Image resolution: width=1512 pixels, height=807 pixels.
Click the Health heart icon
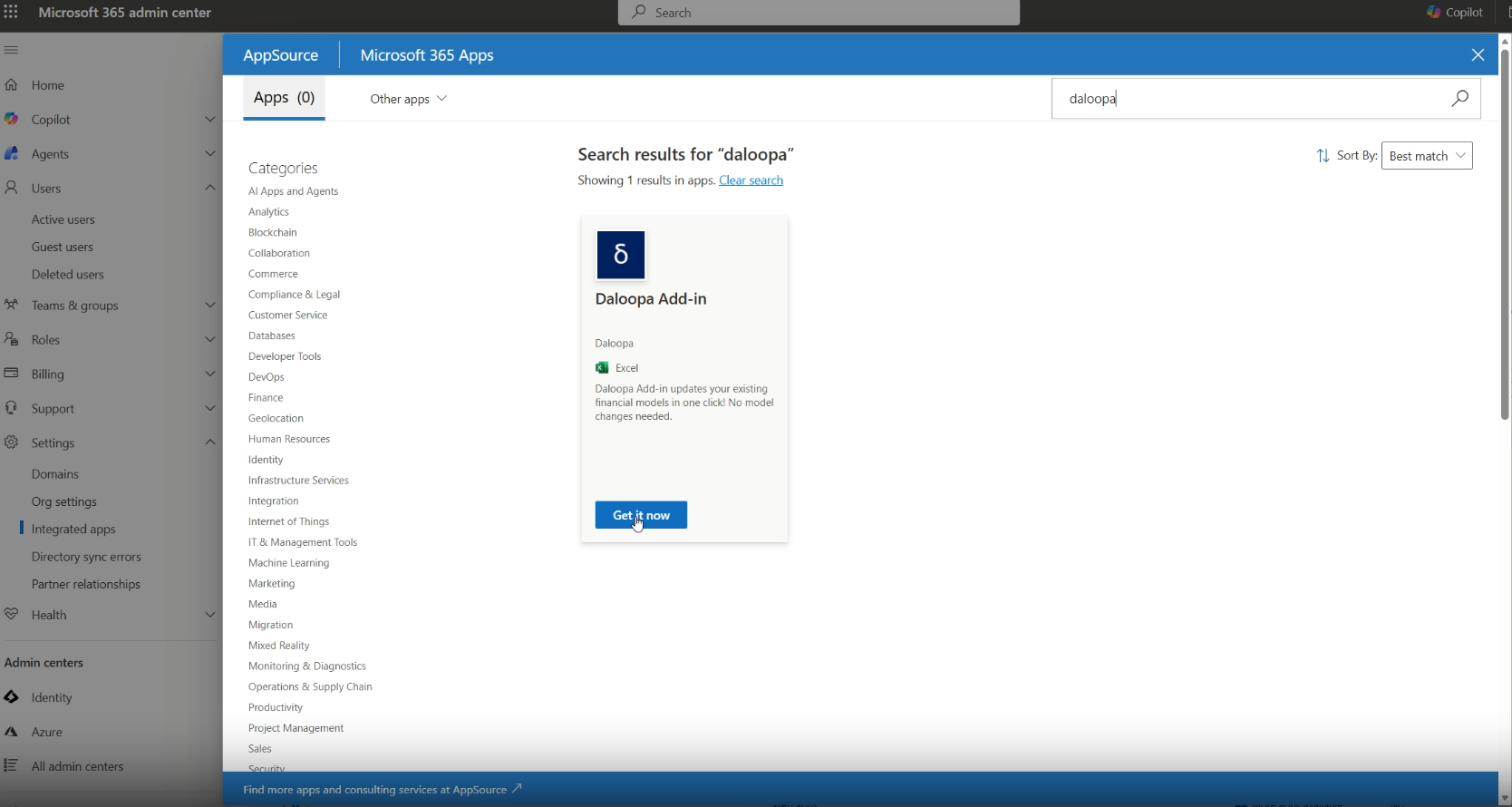pyautogui.click(x=12, y=614)
